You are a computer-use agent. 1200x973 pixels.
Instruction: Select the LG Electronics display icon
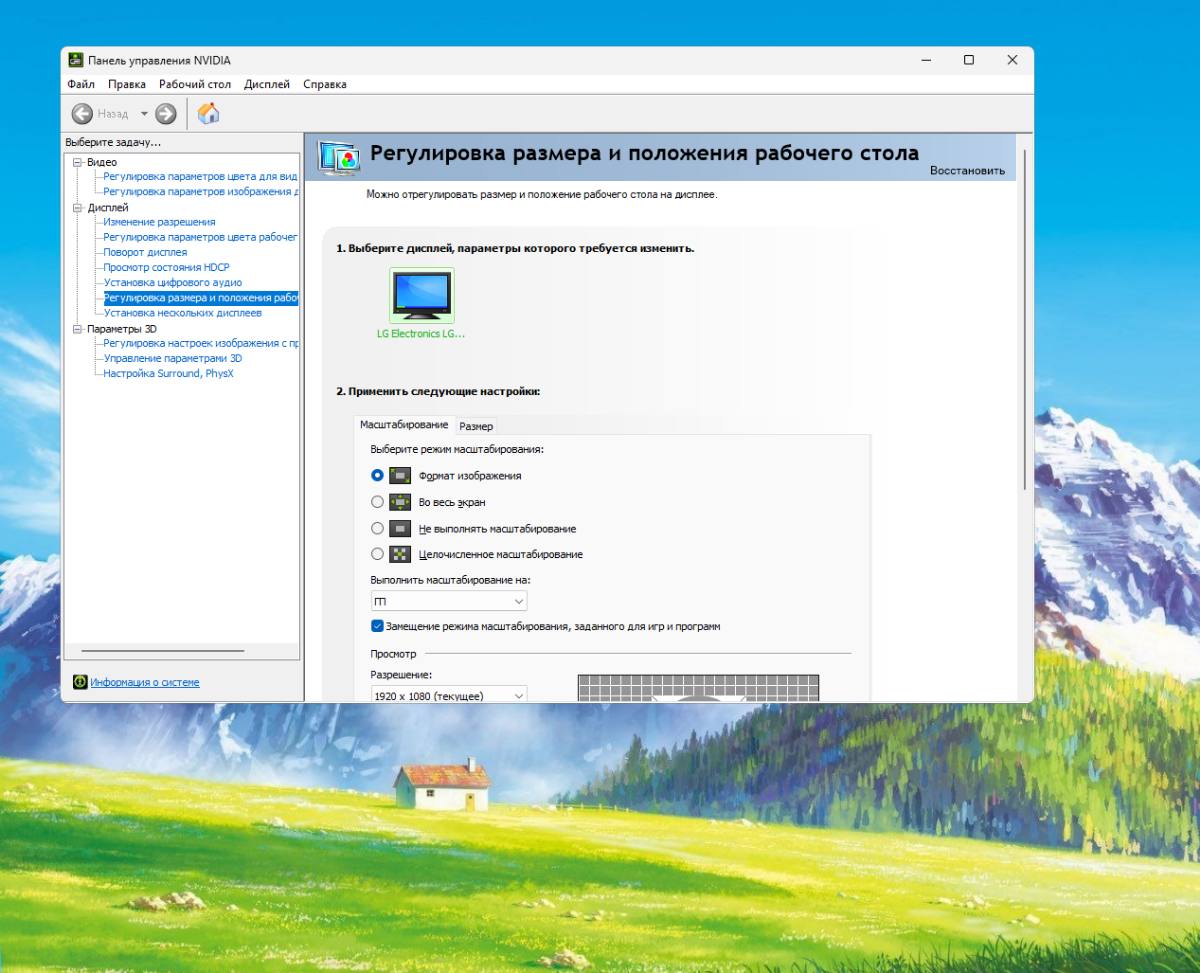click(x=421, y=296)
